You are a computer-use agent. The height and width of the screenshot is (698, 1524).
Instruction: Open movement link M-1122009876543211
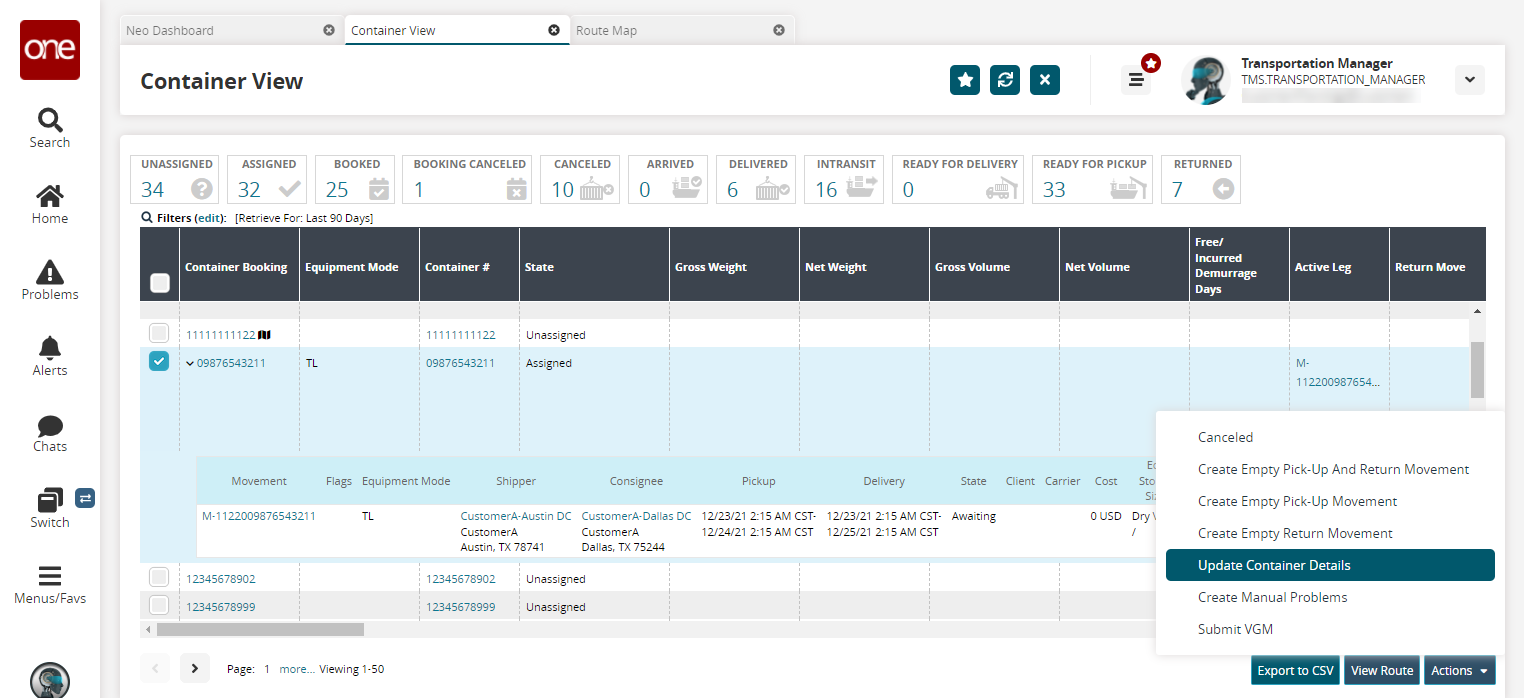[259, 516]
